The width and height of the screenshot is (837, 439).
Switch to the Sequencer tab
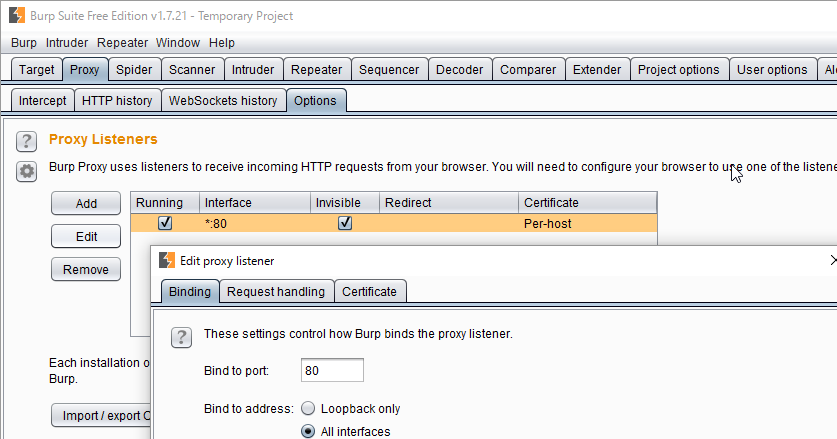[389, 69]
